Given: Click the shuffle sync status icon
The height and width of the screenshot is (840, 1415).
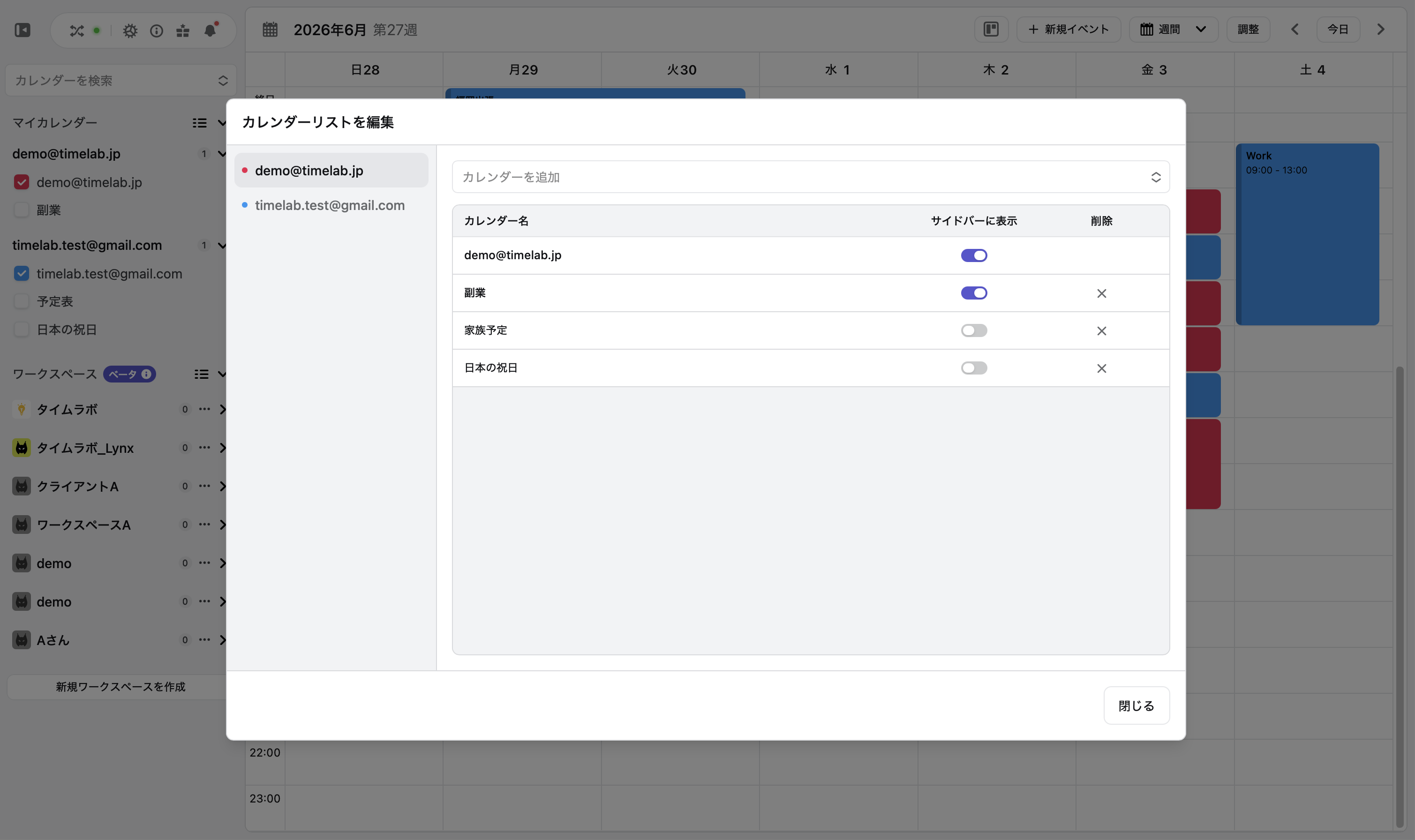Looking at the screenshot, I should pos(77,30).
